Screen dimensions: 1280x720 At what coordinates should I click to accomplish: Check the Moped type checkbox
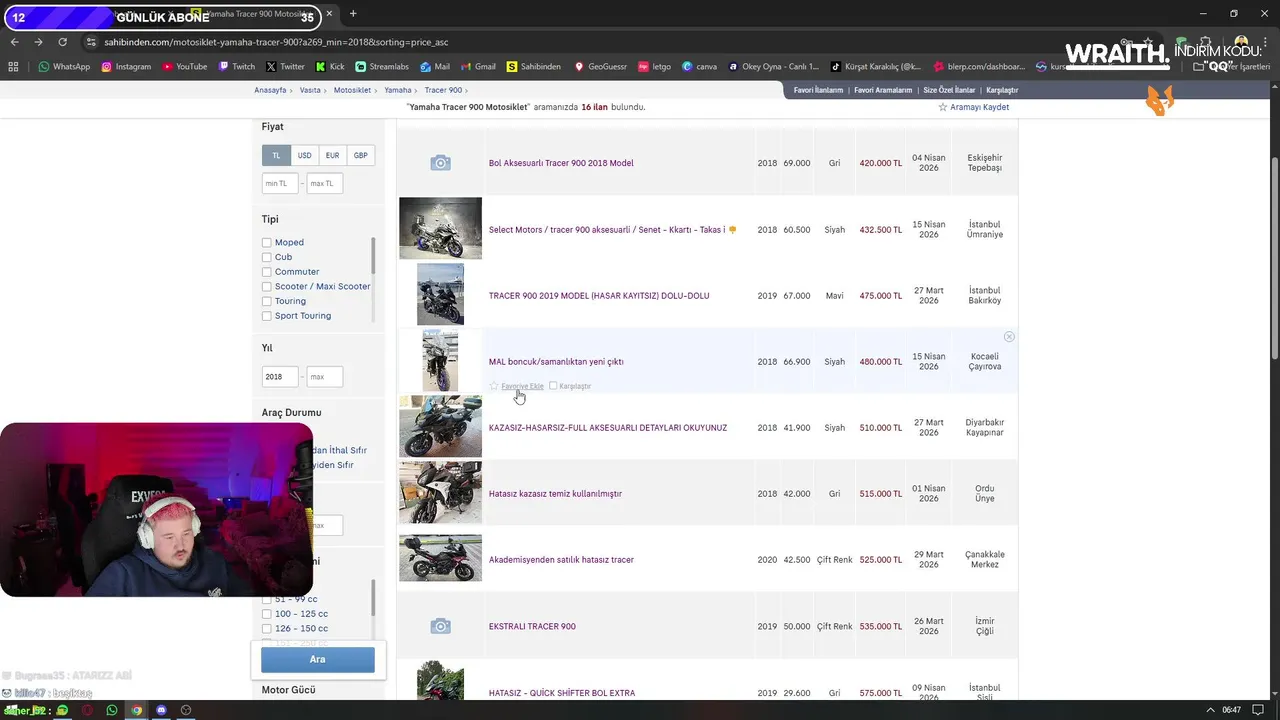267,243
